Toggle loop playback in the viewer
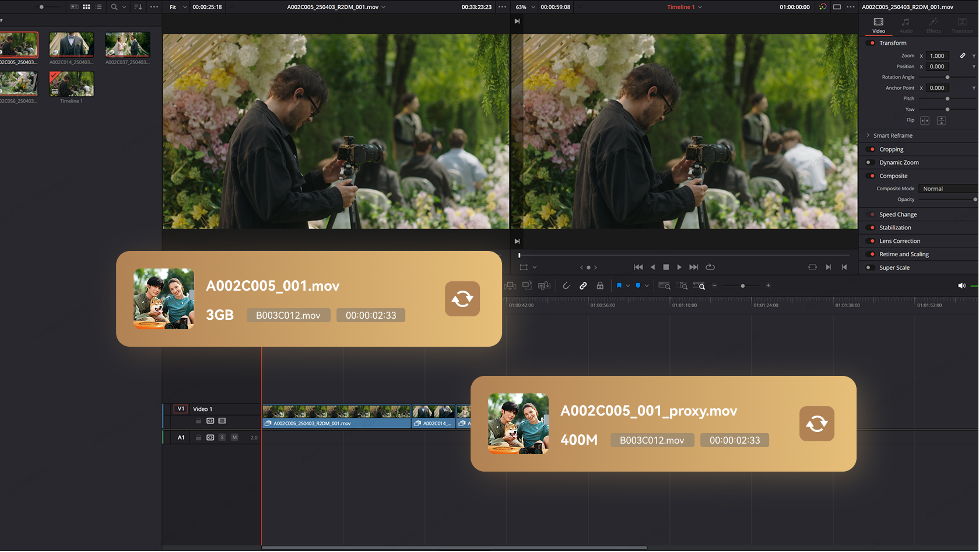 (710, 267)
